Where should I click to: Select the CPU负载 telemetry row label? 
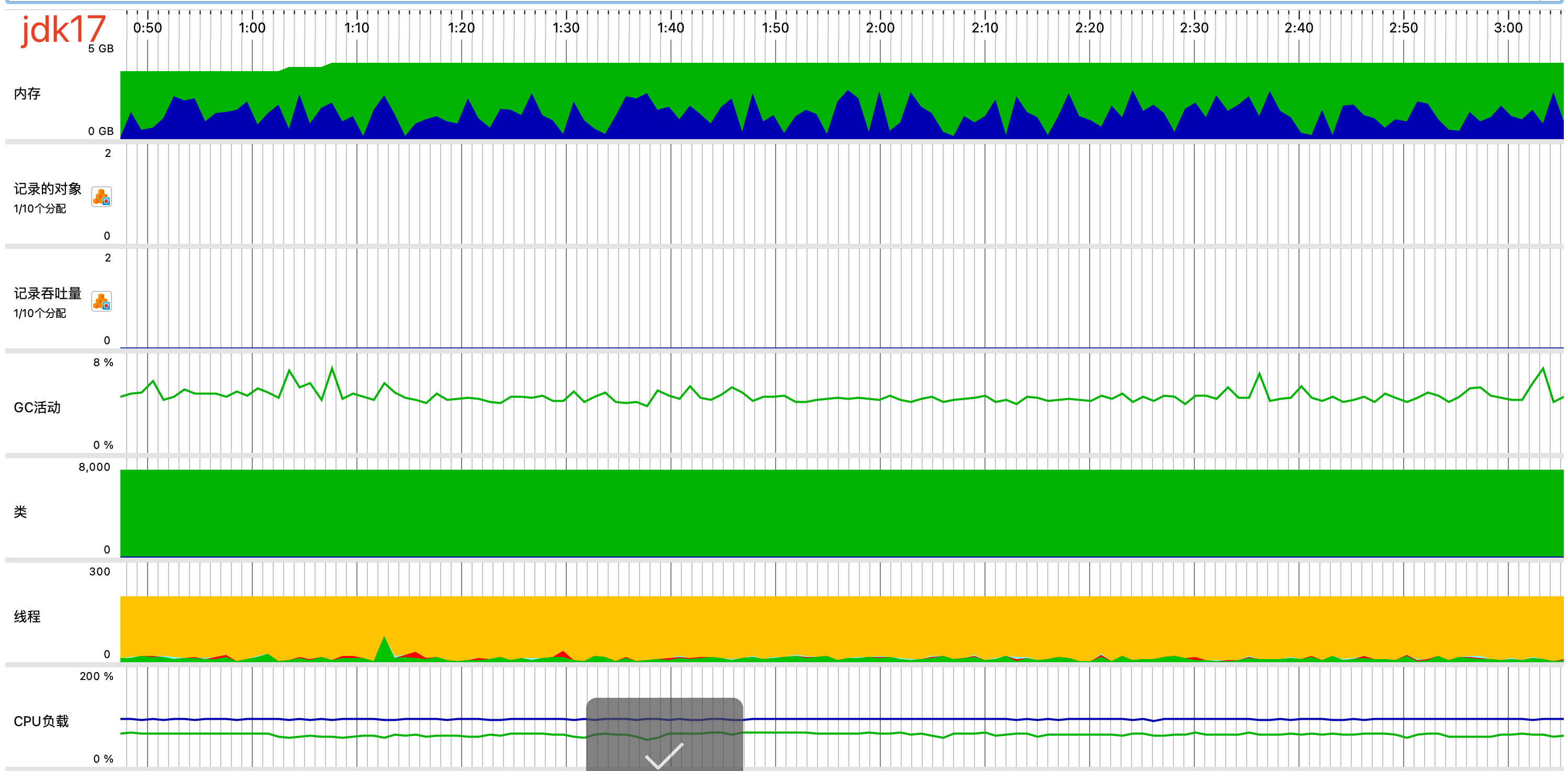[x=41, y=720]
